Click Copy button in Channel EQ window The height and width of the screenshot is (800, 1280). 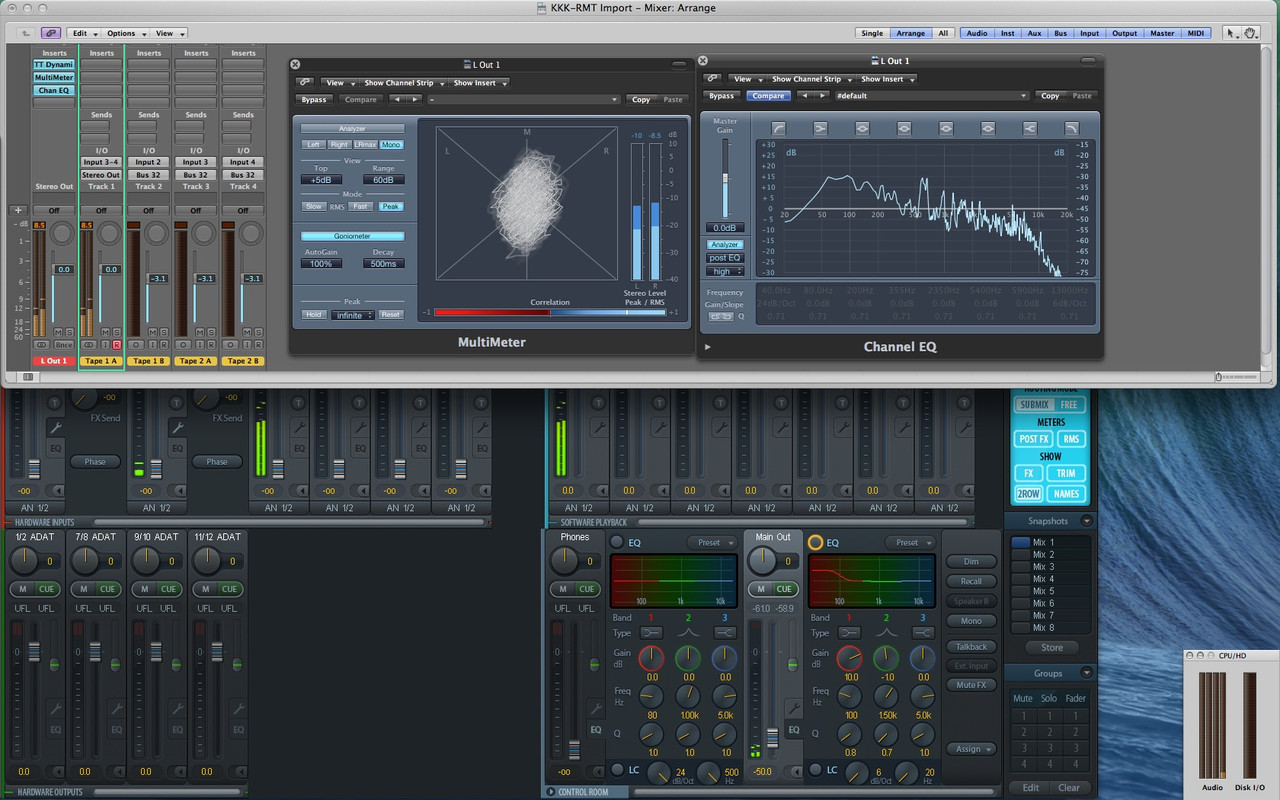pyautogui.click(x=1050, y=96)
